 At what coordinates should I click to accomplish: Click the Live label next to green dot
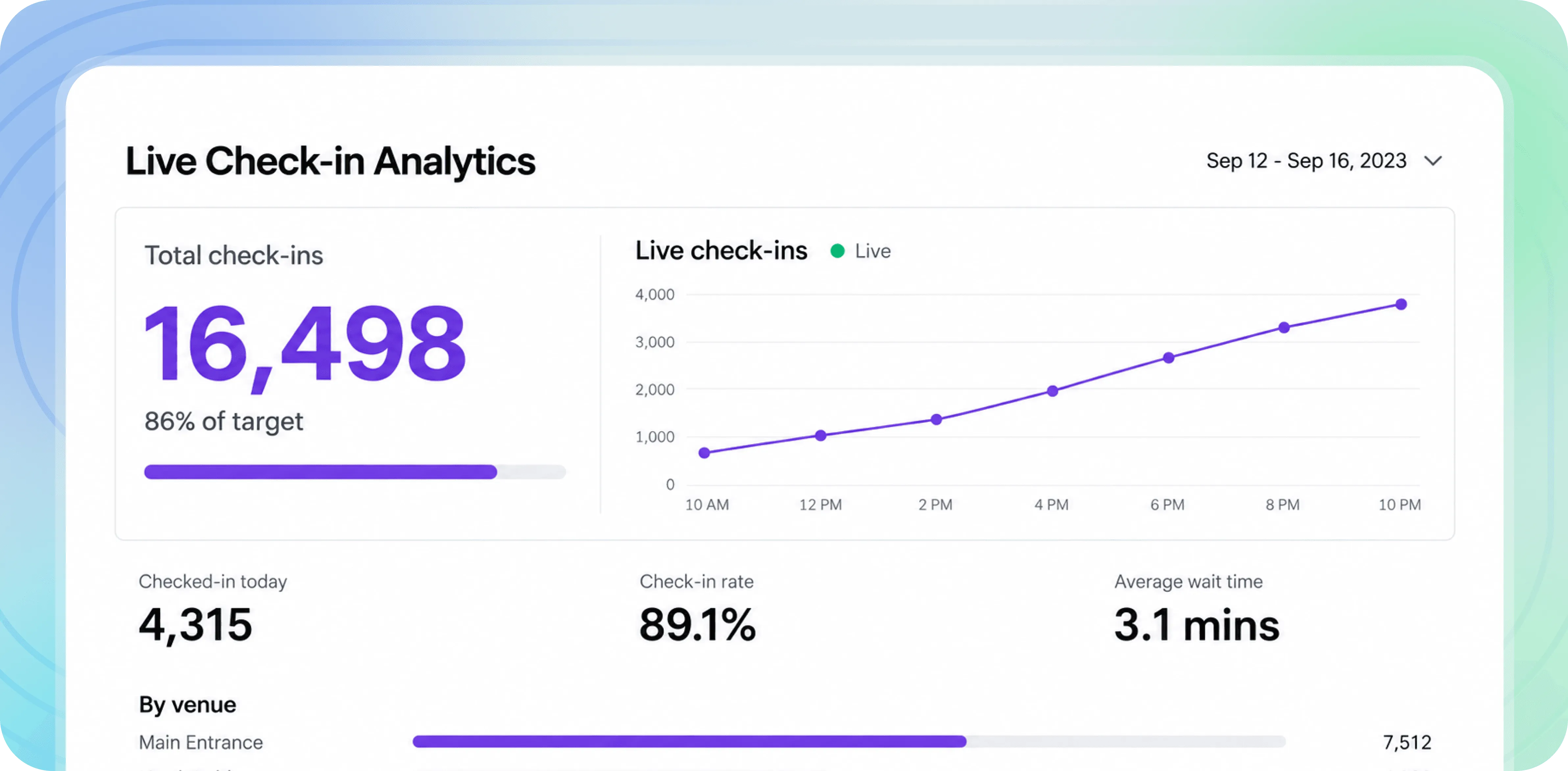click(872, 251)
